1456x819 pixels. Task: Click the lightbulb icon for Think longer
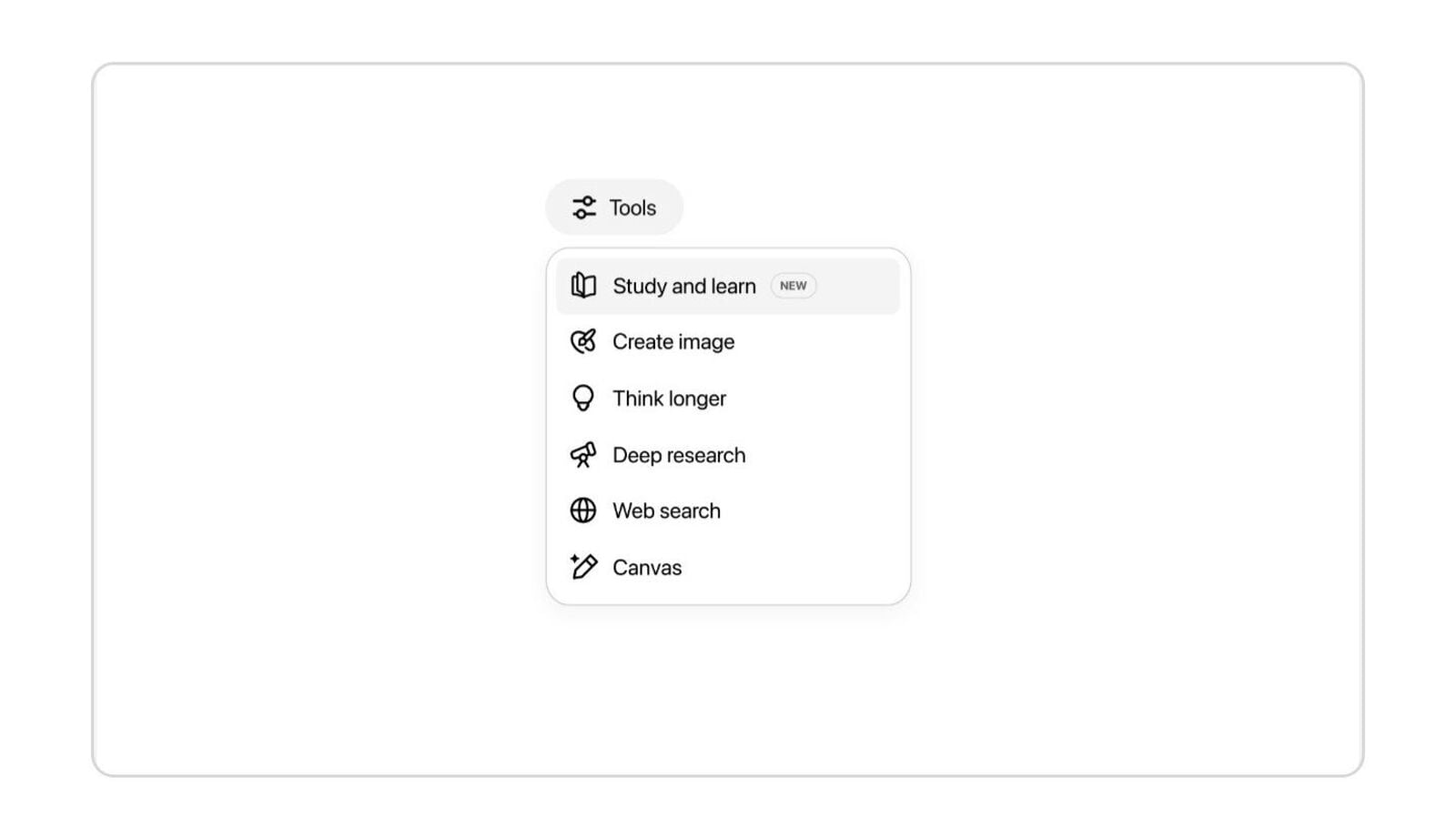[583, 398]
